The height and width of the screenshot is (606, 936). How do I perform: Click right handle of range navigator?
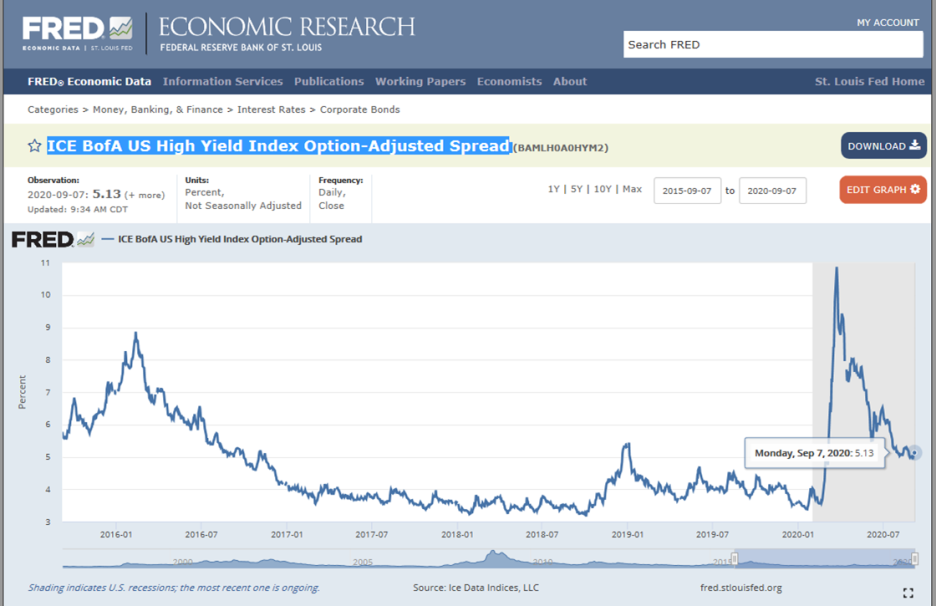tap(915, 559)
